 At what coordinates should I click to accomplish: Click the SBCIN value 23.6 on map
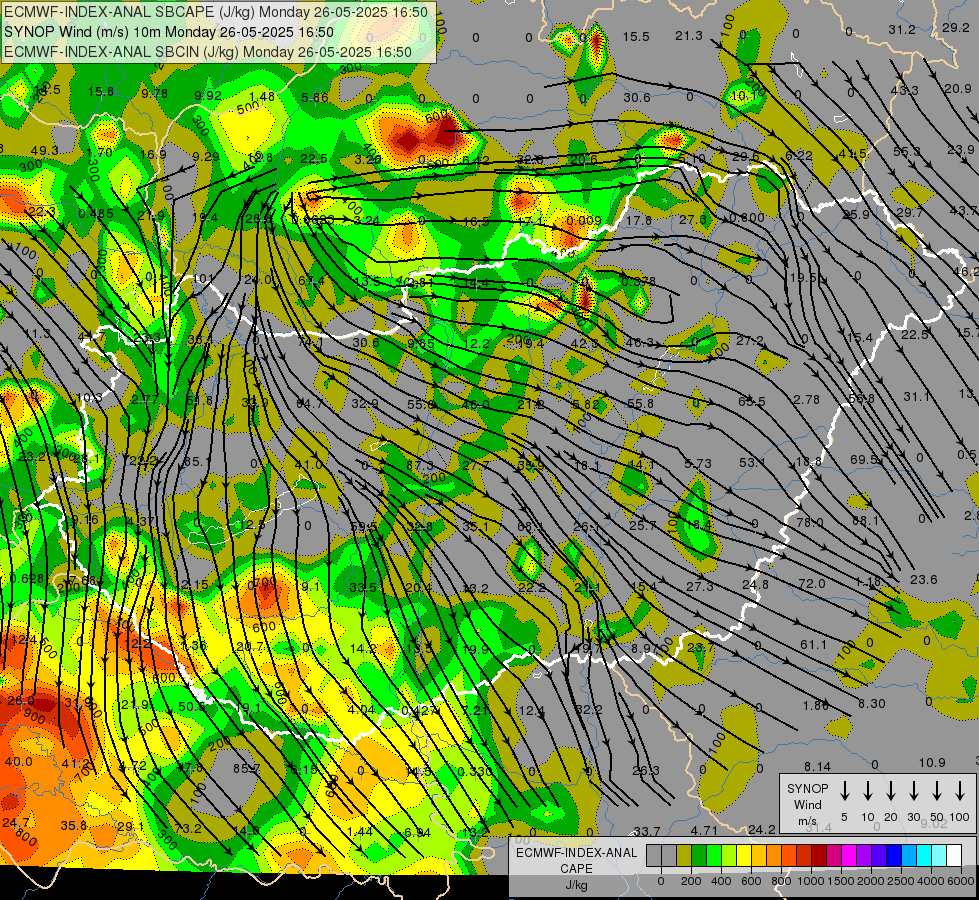click(923, 580)
